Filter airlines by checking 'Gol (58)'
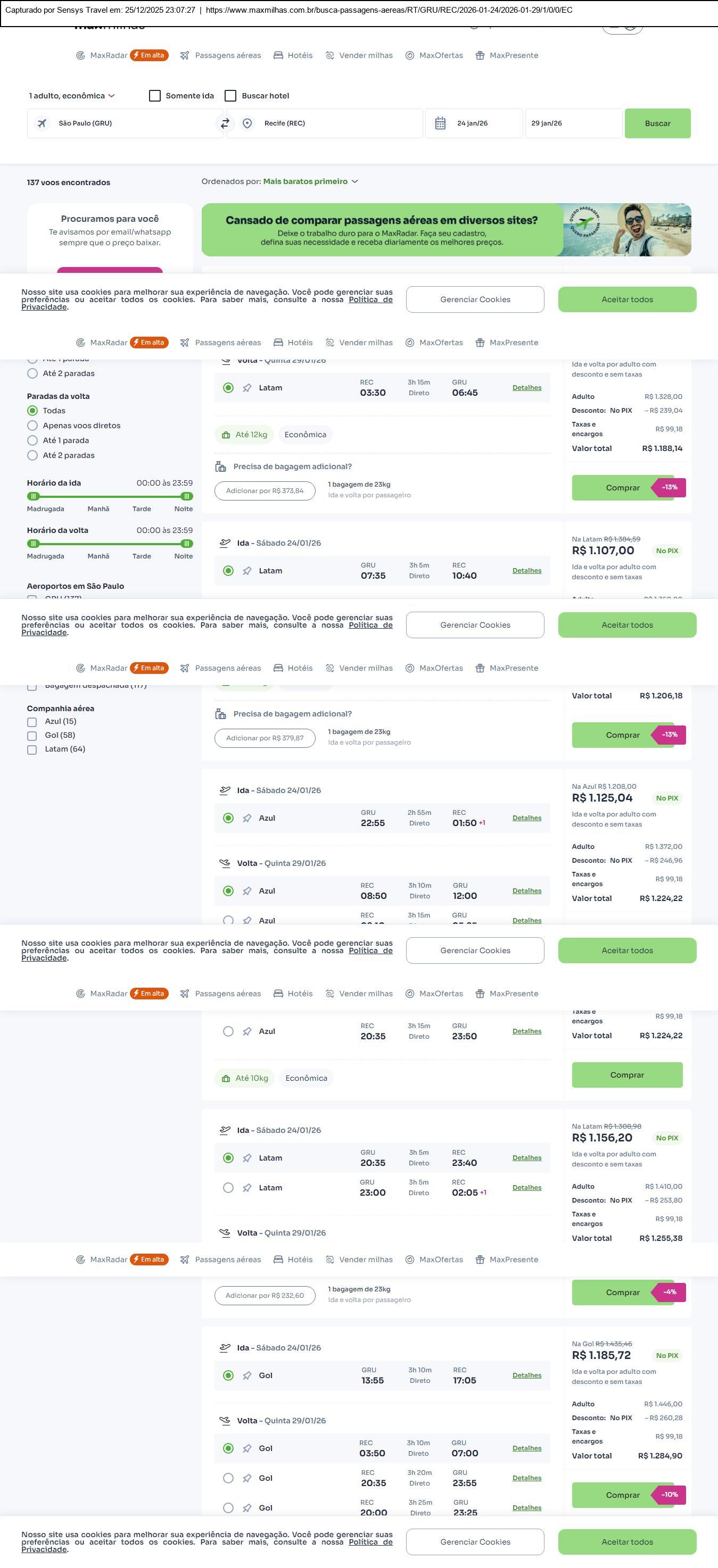This screenshot has height=1568, width=718. point(32,736)
